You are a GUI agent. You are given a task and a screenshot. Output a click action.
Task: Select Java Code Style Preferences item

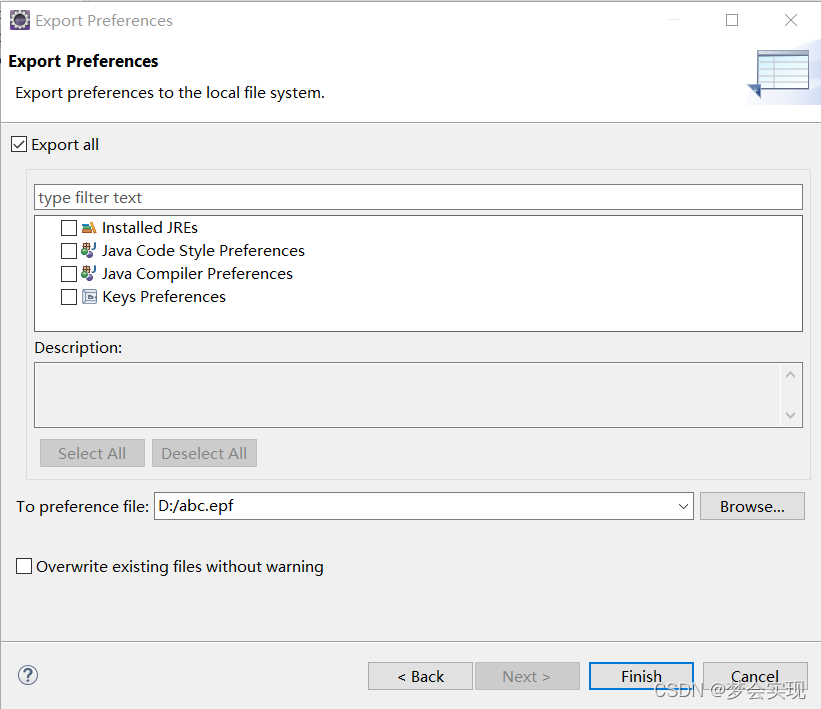tap(203, 250)
